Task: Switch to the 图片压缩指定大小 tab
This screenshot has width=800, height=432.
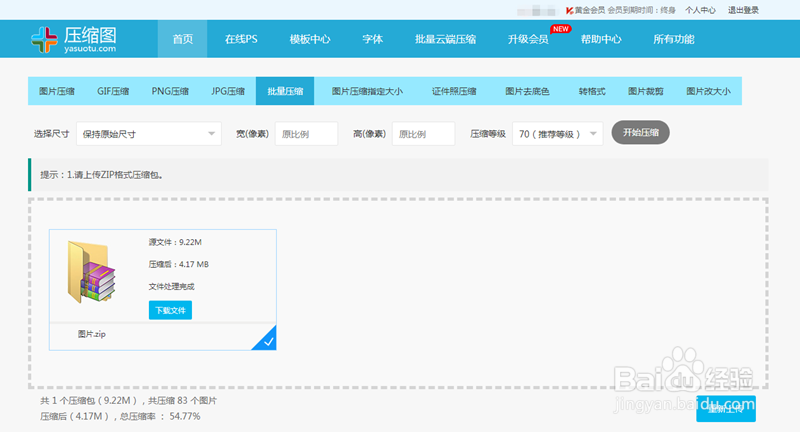Action: 367,91
